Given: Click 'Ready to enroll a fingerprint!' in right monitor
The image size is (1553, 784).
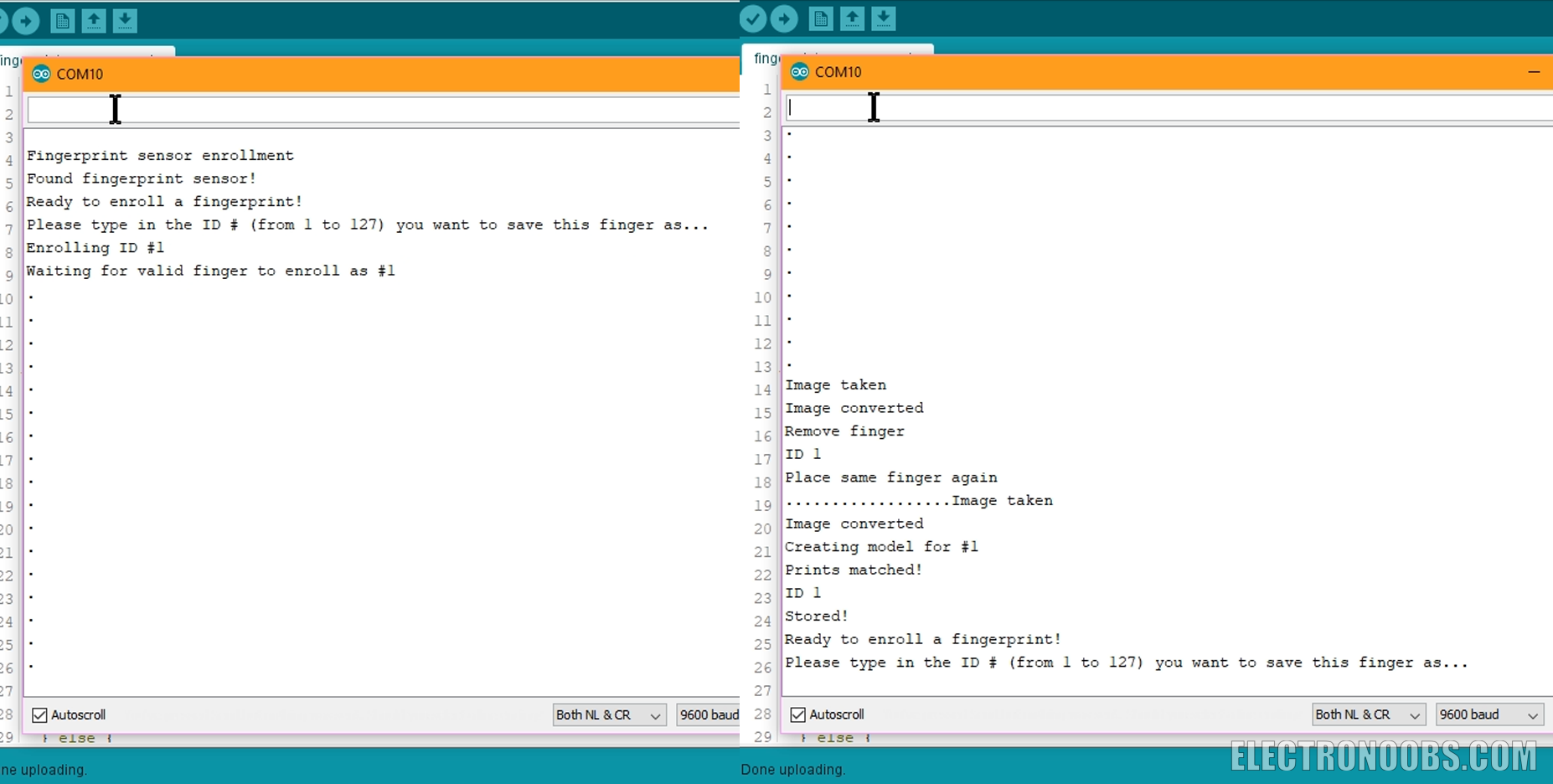Looking at the screenshot, I should (x=923, y=639).
